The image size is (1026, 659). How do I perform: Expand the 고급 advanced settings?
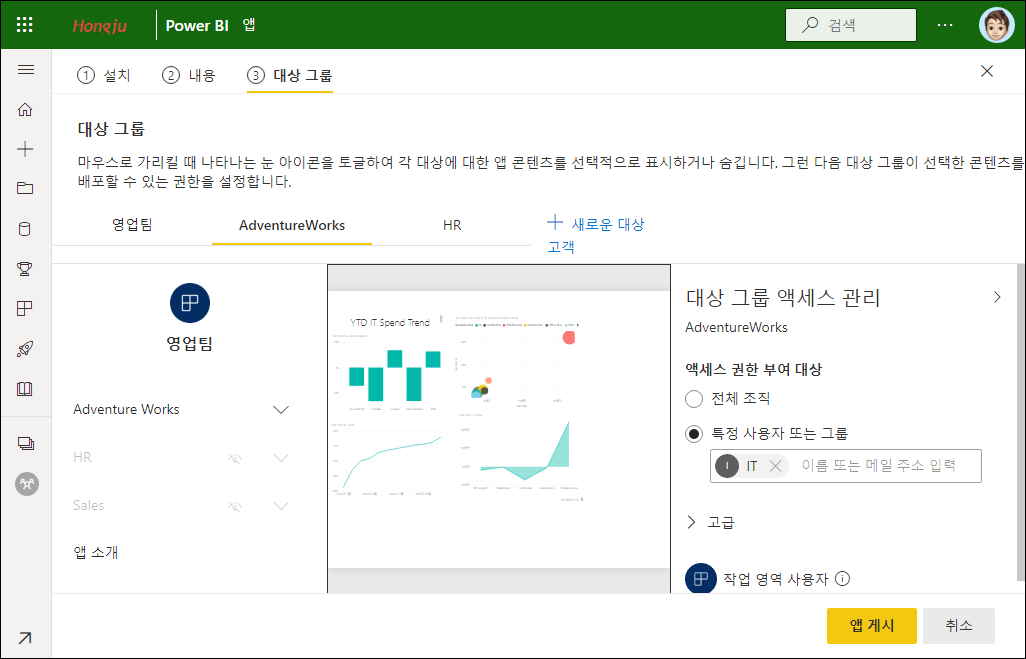711,522
